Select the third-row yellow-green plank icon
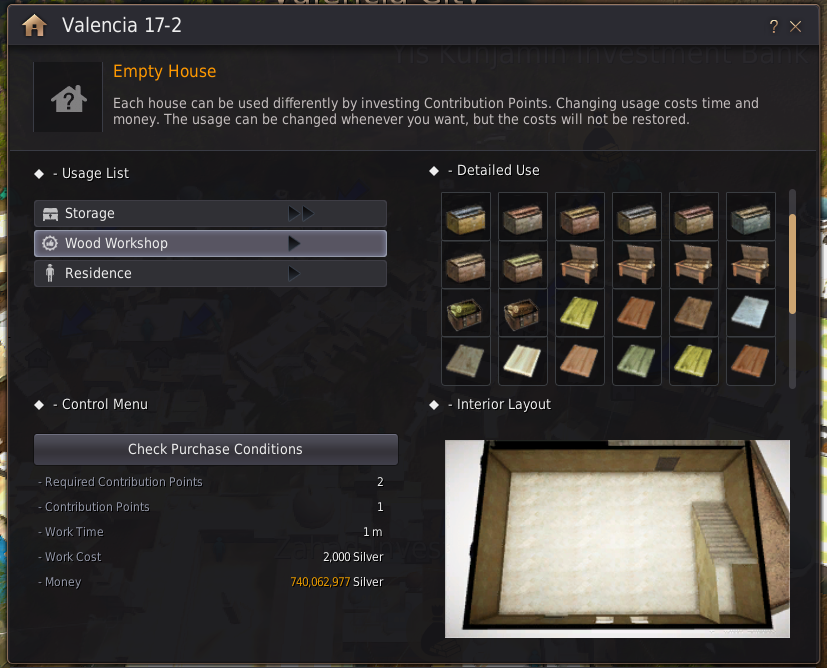Image resolution: width=827 pixels, height=668 pixels. [580, 313]
